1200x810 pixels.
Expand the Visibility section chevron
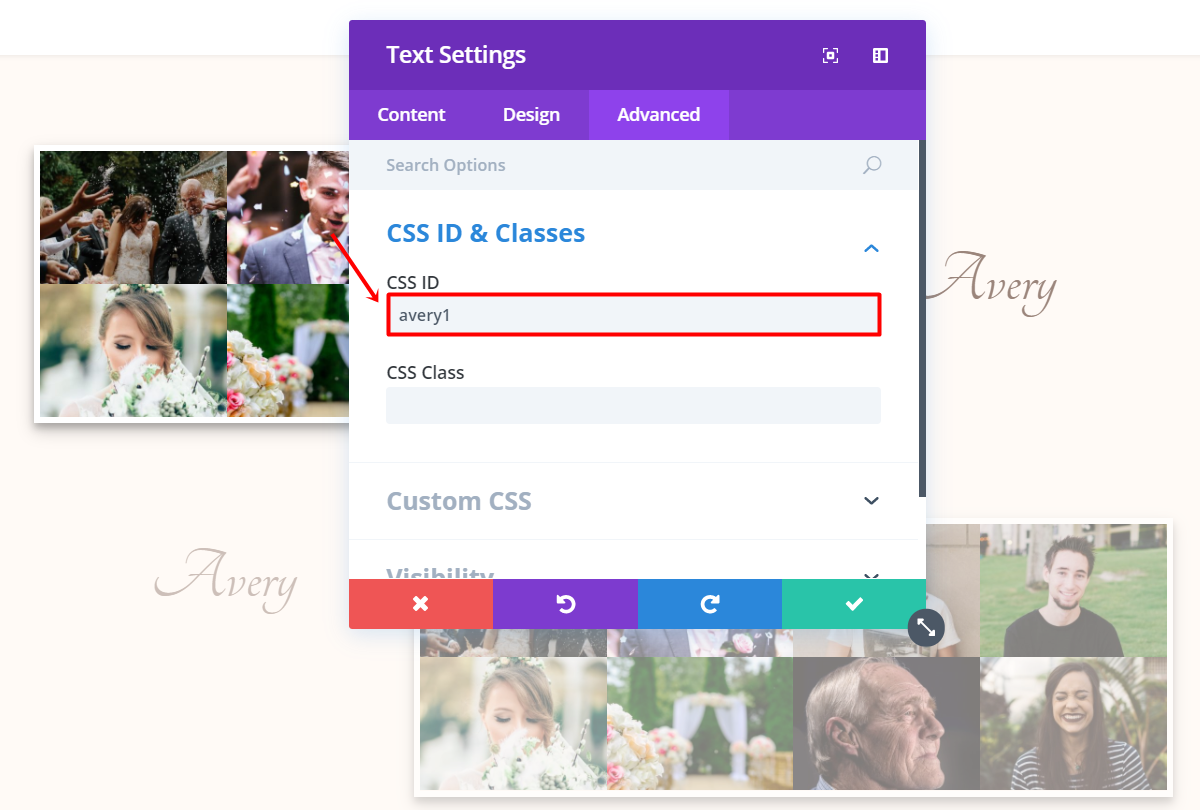pyautogui.click(x=871, y=576)
